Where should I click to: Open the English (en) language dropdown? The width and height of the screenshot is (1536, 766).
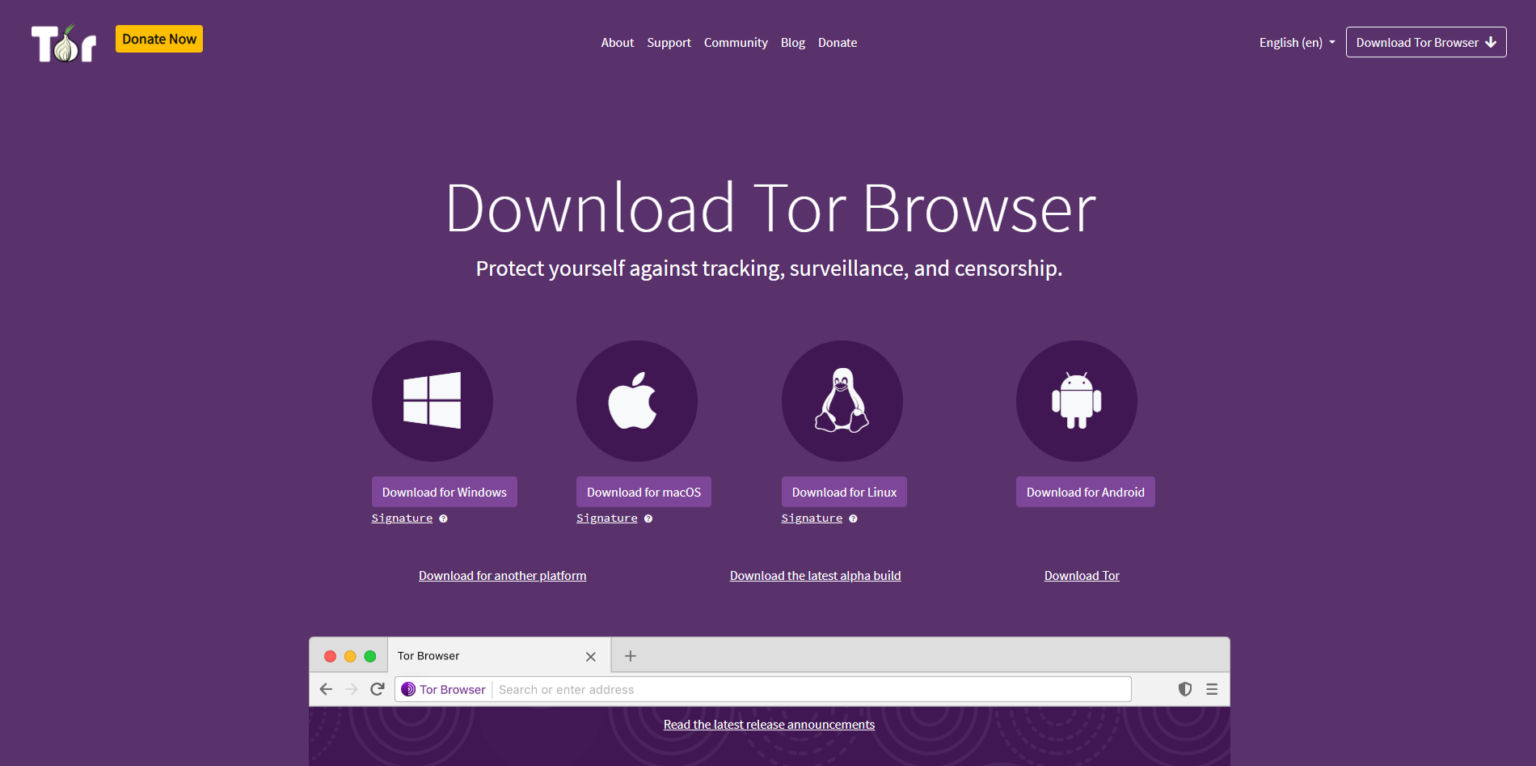1296,42
